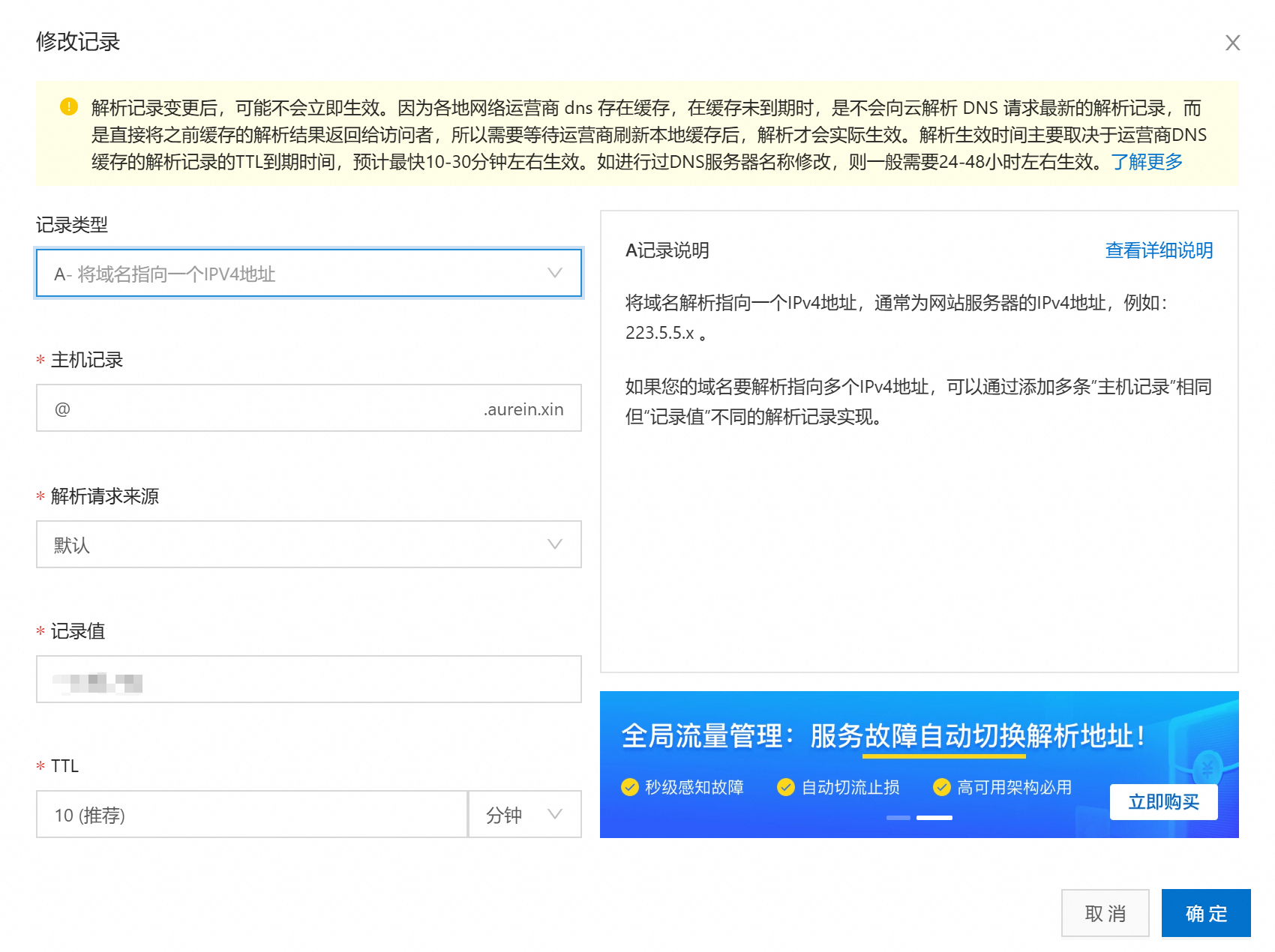Click the 立即购买 button in the banner
The image size is (1275, 952).
pos(1163,802)
